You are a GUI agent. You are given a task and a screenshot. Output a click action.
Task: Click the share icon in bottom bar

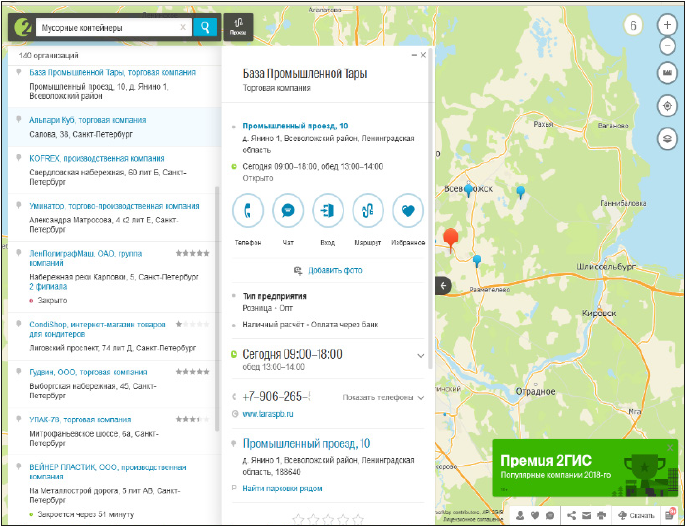pyautogui.click(x=571, y=515)
